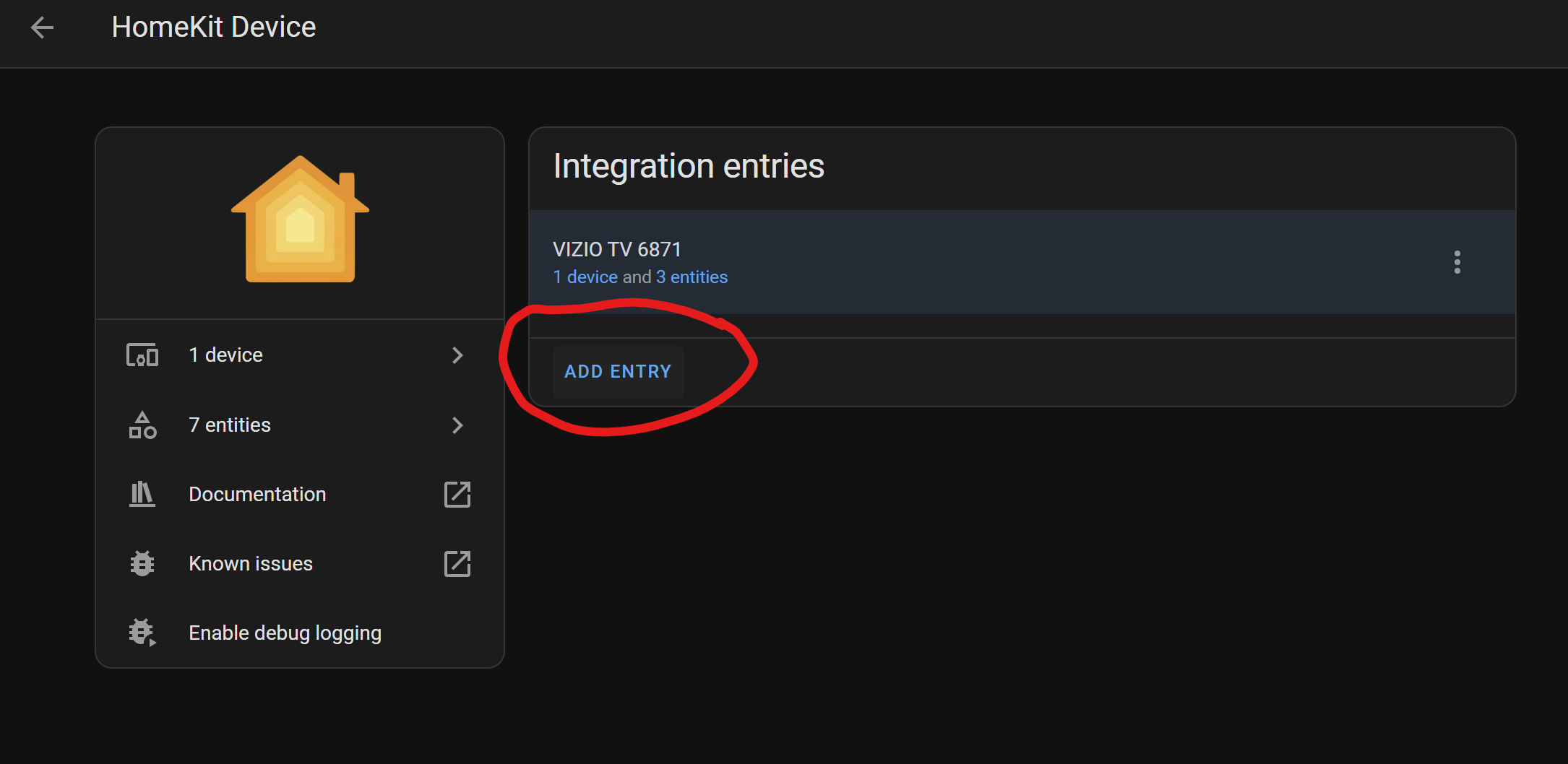This screenshot has height=764, width=1568.
Task: Open the 1 device row in sidebar
Action: (300, 355)
